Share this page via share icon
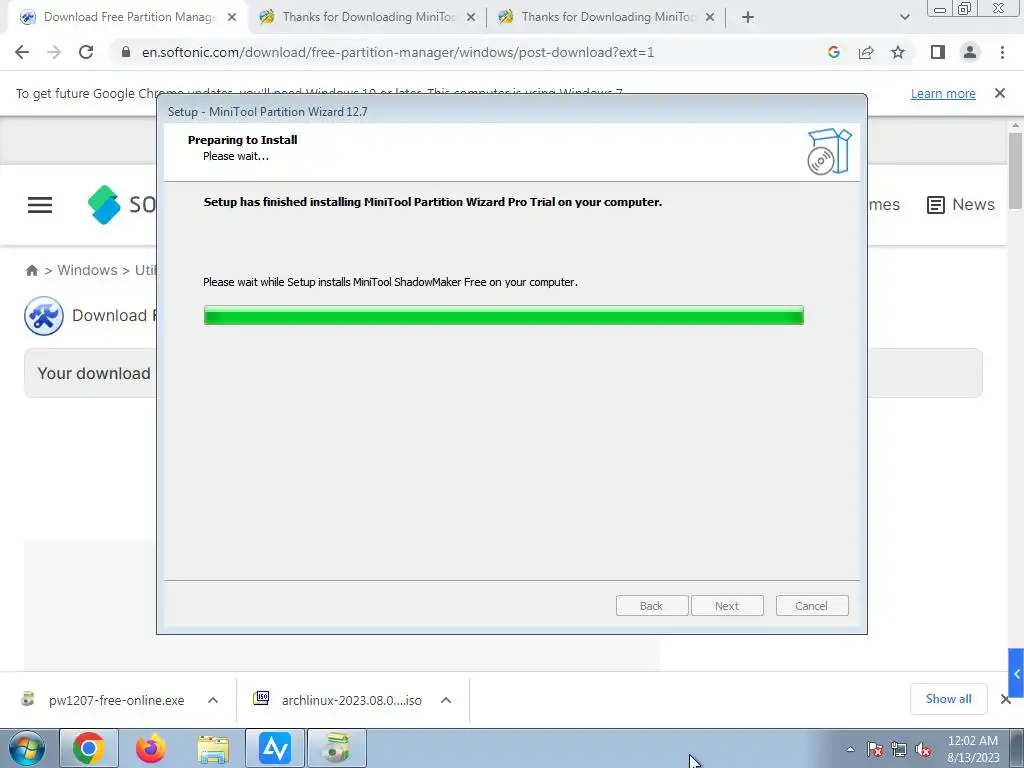Image resolution: width=1024 pixels, height=768 pixels. point(866,52)
